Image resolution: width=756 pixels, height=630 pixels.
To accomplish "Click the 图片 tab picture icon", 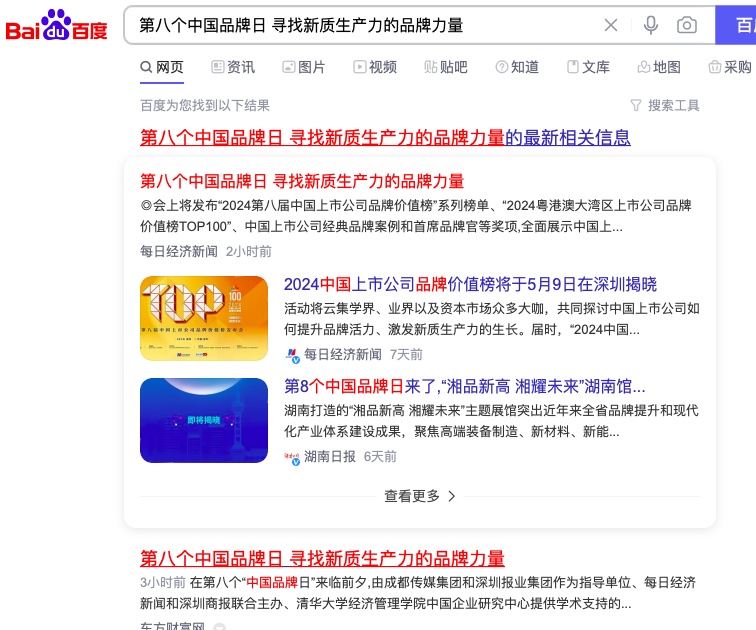I will [289, 67].
